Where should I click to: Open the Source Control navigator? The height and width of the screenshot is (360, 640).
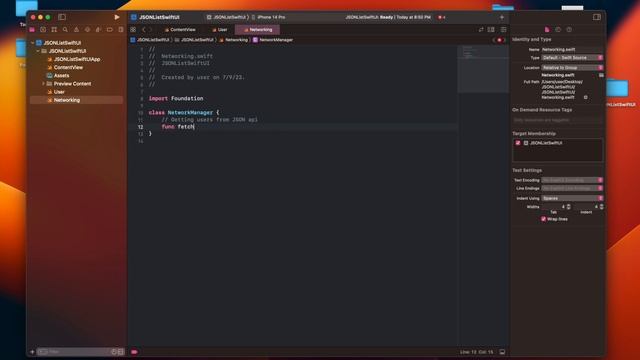click(43, 30)
